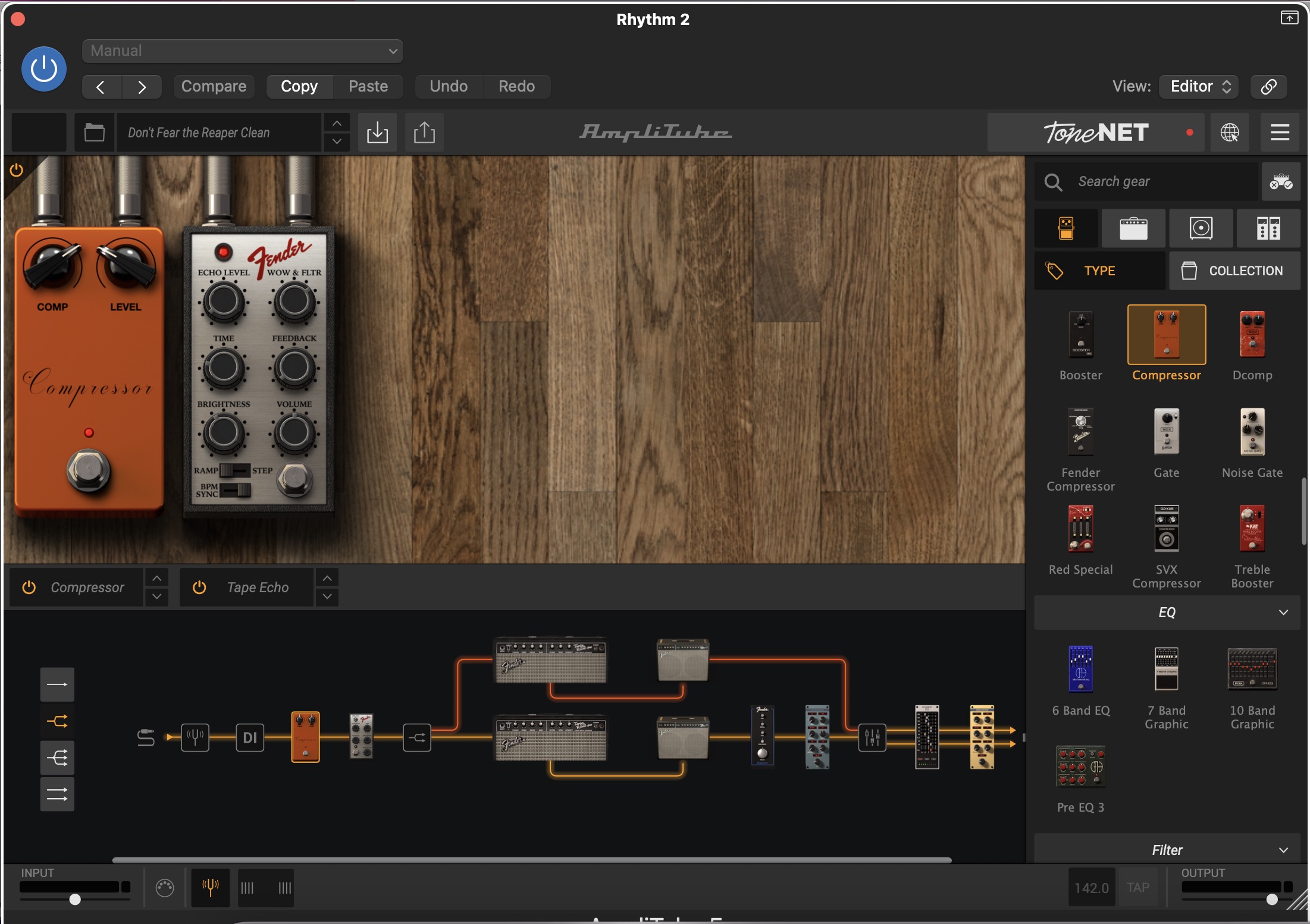Select the Fender Compressor pedal

coord(1081,432)
